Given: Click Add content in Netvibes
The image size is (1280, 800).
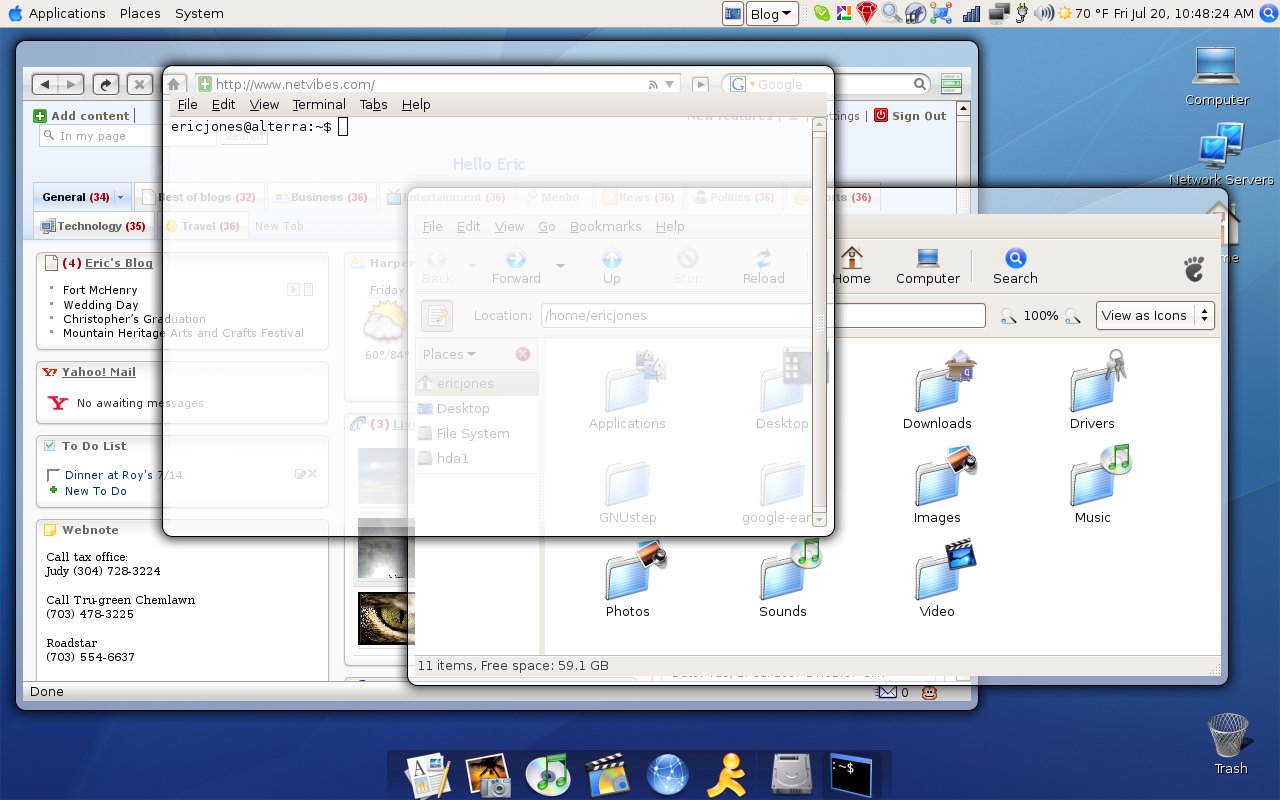Looking at the screenshot, I should [x=81, y=116].
